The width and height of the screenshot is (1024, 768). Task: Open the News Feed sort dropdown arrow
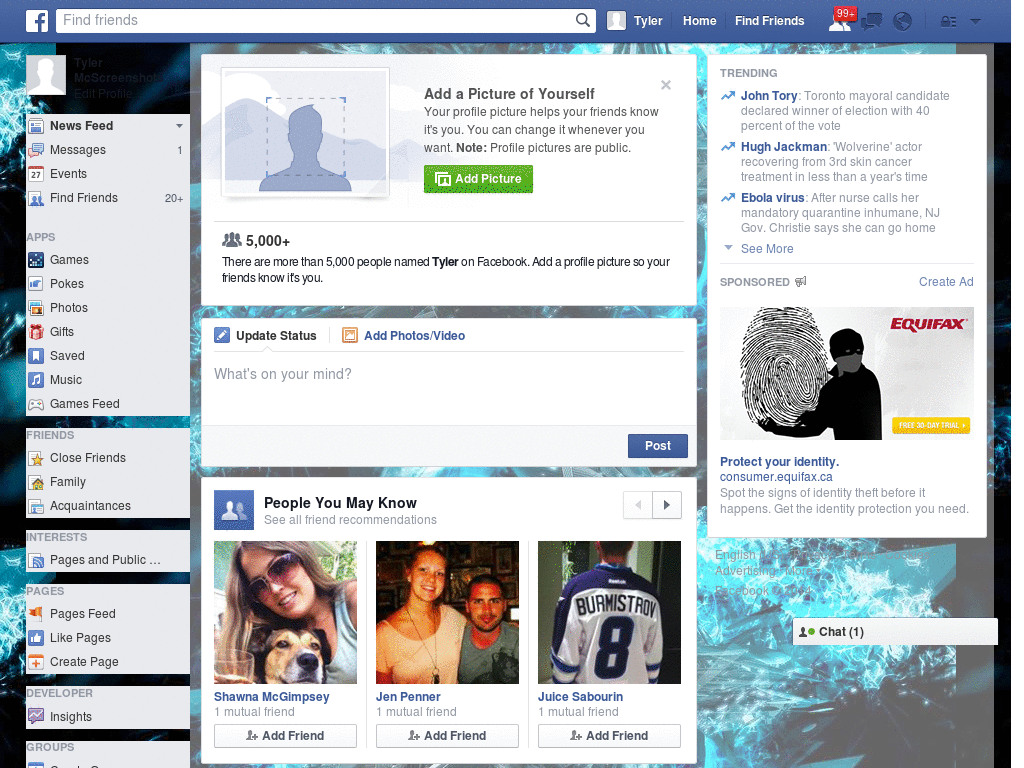point(179,125)
